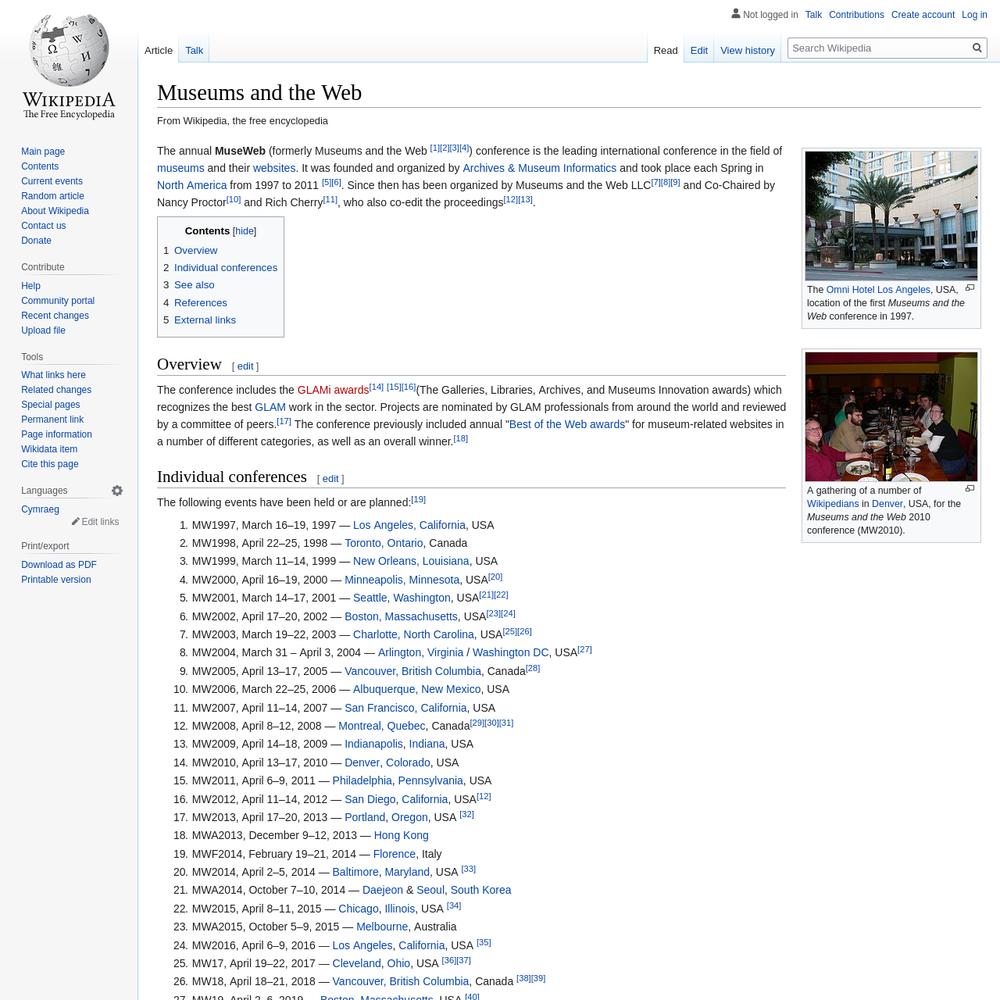Screen dimensions: 1000x1000
Task: Open the Edit tab
Action: tap(698, 50)
